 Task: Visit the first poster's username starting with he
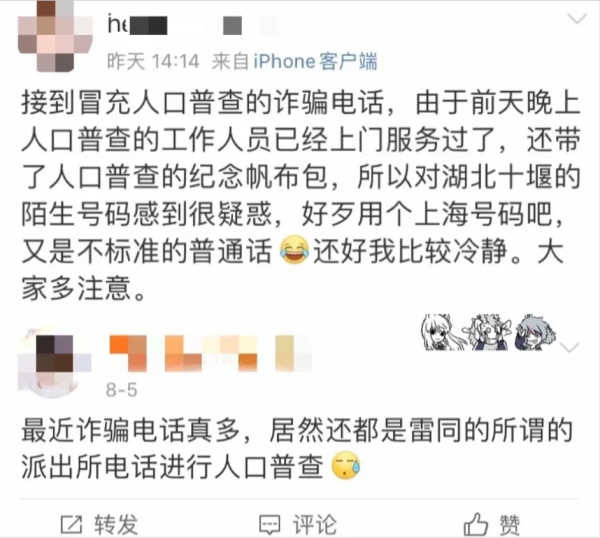[x=137, y=25]
